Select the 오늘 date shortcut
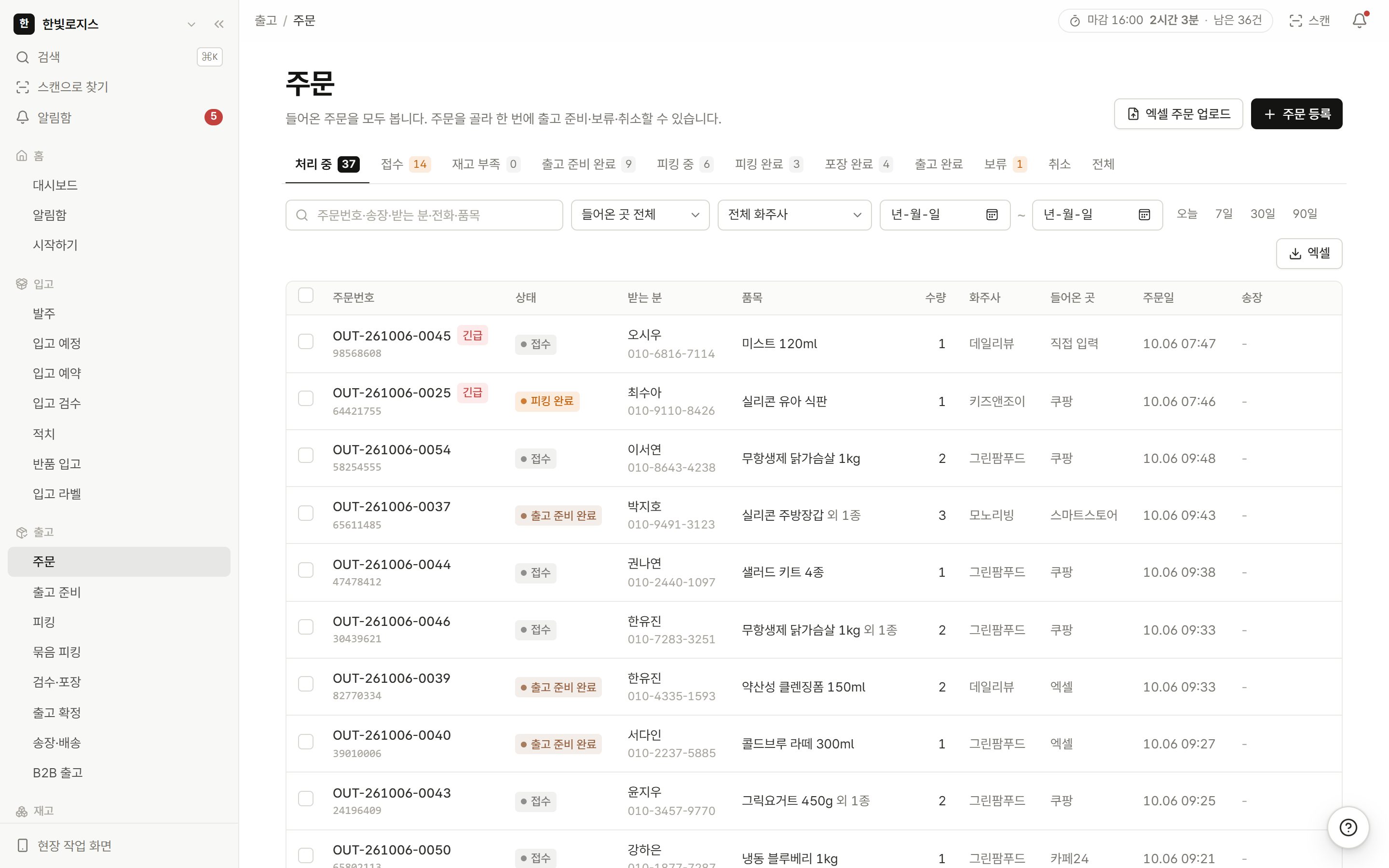 1186,214
